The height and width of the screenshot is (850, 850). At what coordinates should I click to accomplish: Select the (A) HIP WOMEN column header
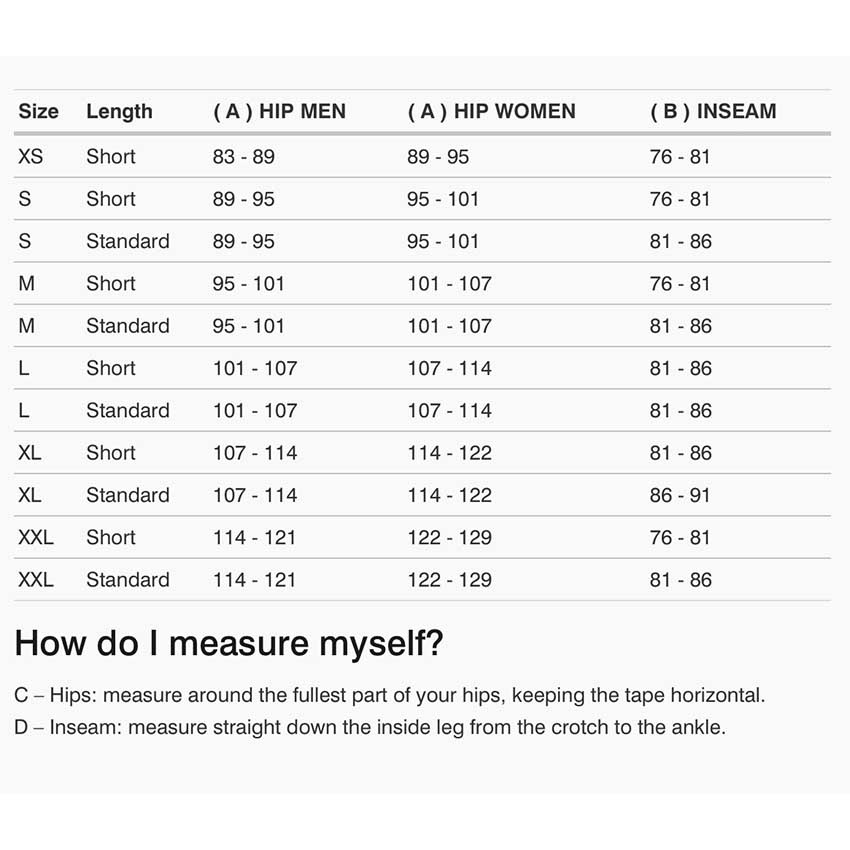[491, 111]
